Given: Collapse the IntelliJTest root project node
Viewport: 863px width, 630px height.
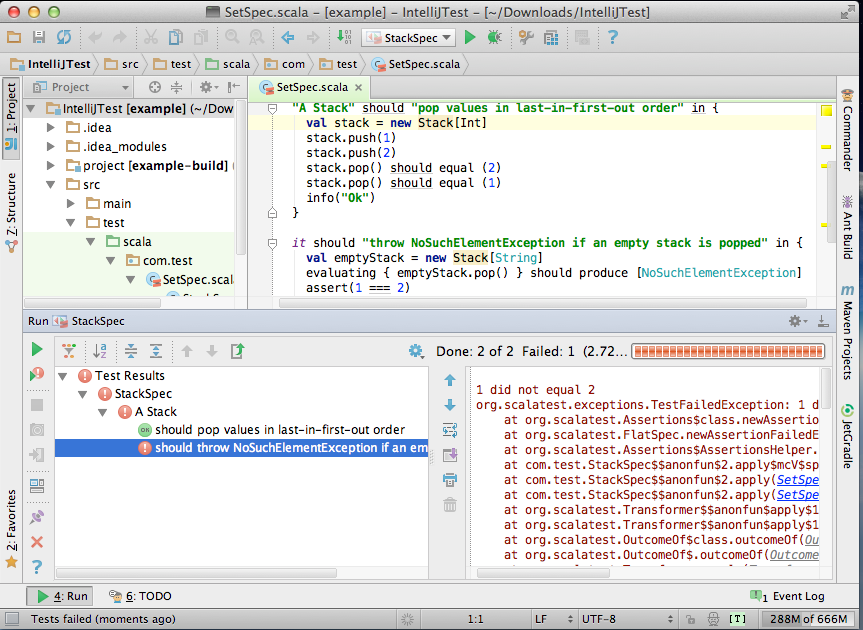Looking at the screenshot, I should coord(31,109).
